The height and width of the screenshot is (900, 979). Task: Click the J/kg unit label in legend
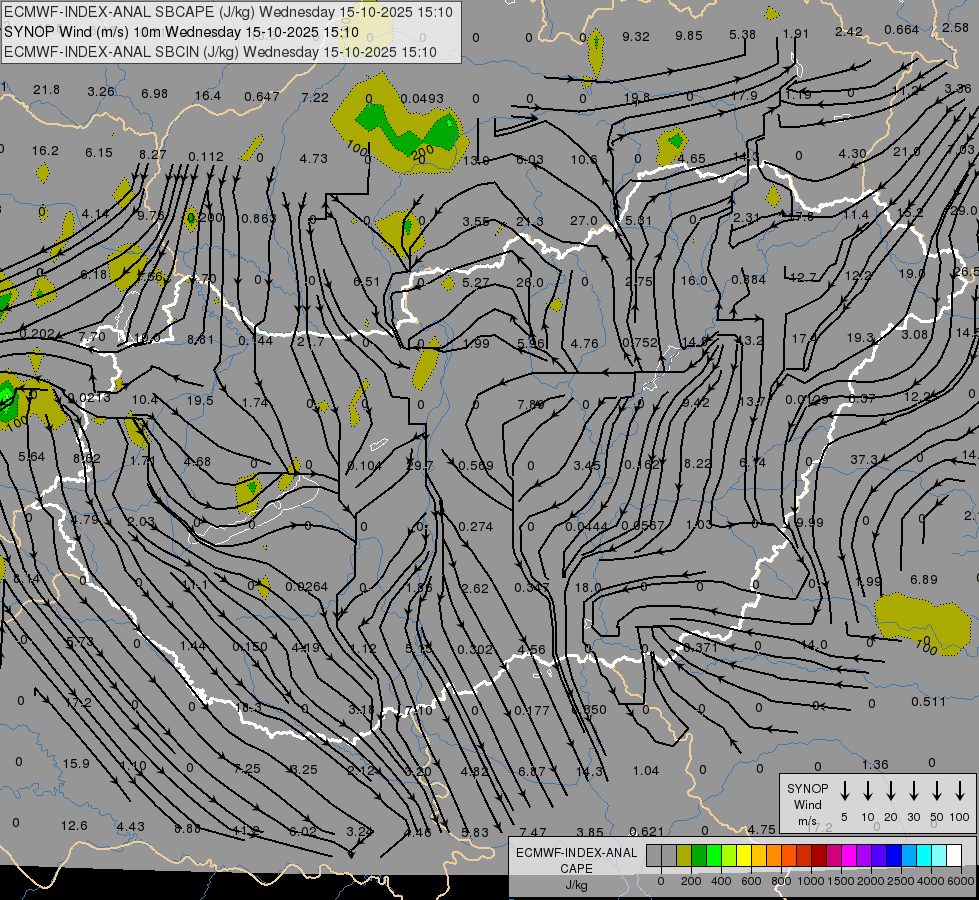tap(576, 885)
